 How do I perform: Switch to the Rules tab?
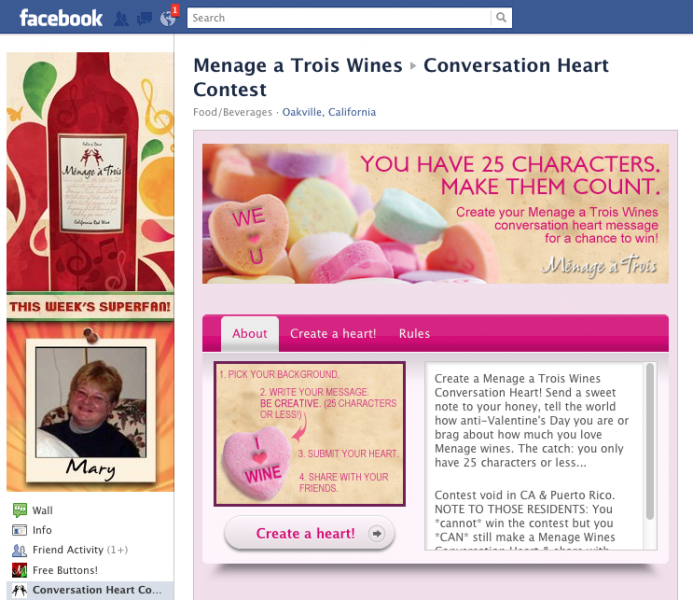pos(414,334)
